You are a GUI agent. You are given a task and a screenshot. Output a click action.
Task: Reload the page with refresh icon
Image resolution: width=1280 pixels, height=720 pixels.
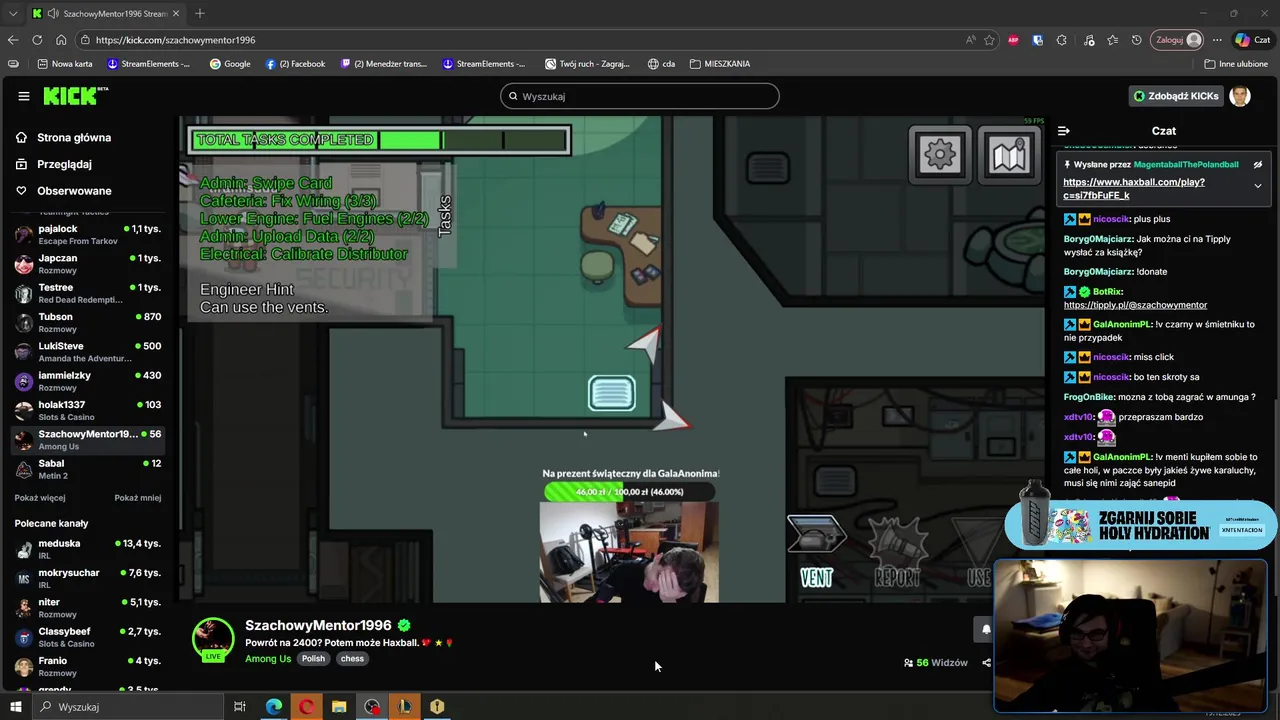[x=37, y=40]
